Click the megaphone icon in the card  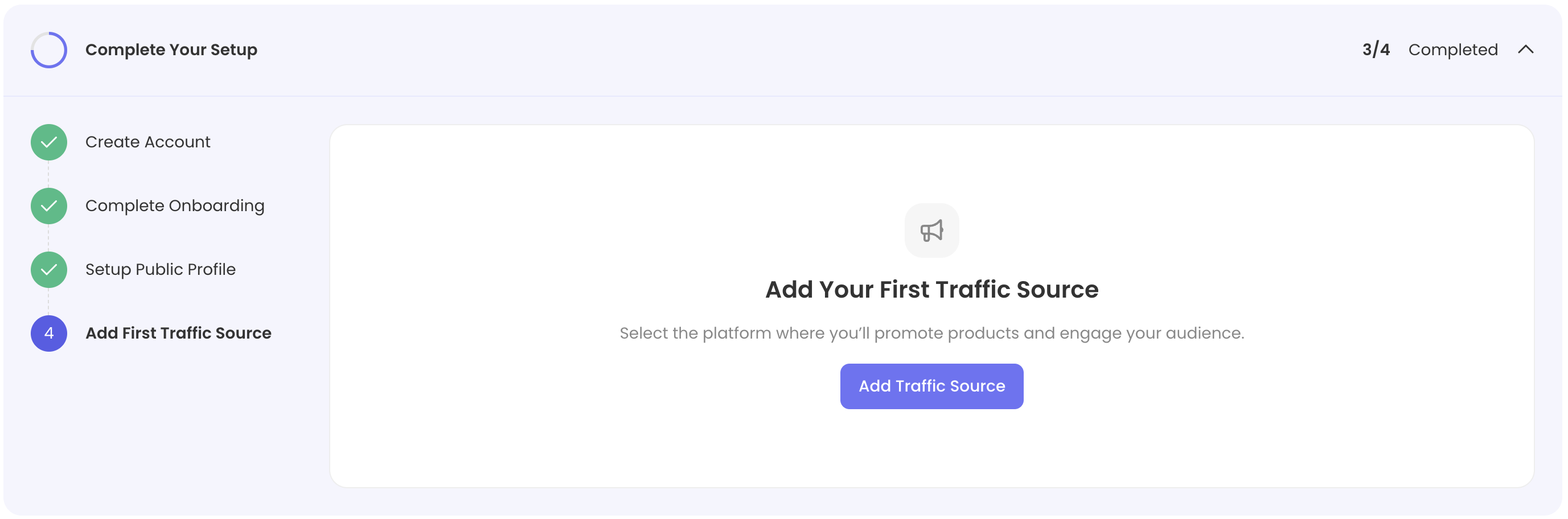click(x=931, y=230)
